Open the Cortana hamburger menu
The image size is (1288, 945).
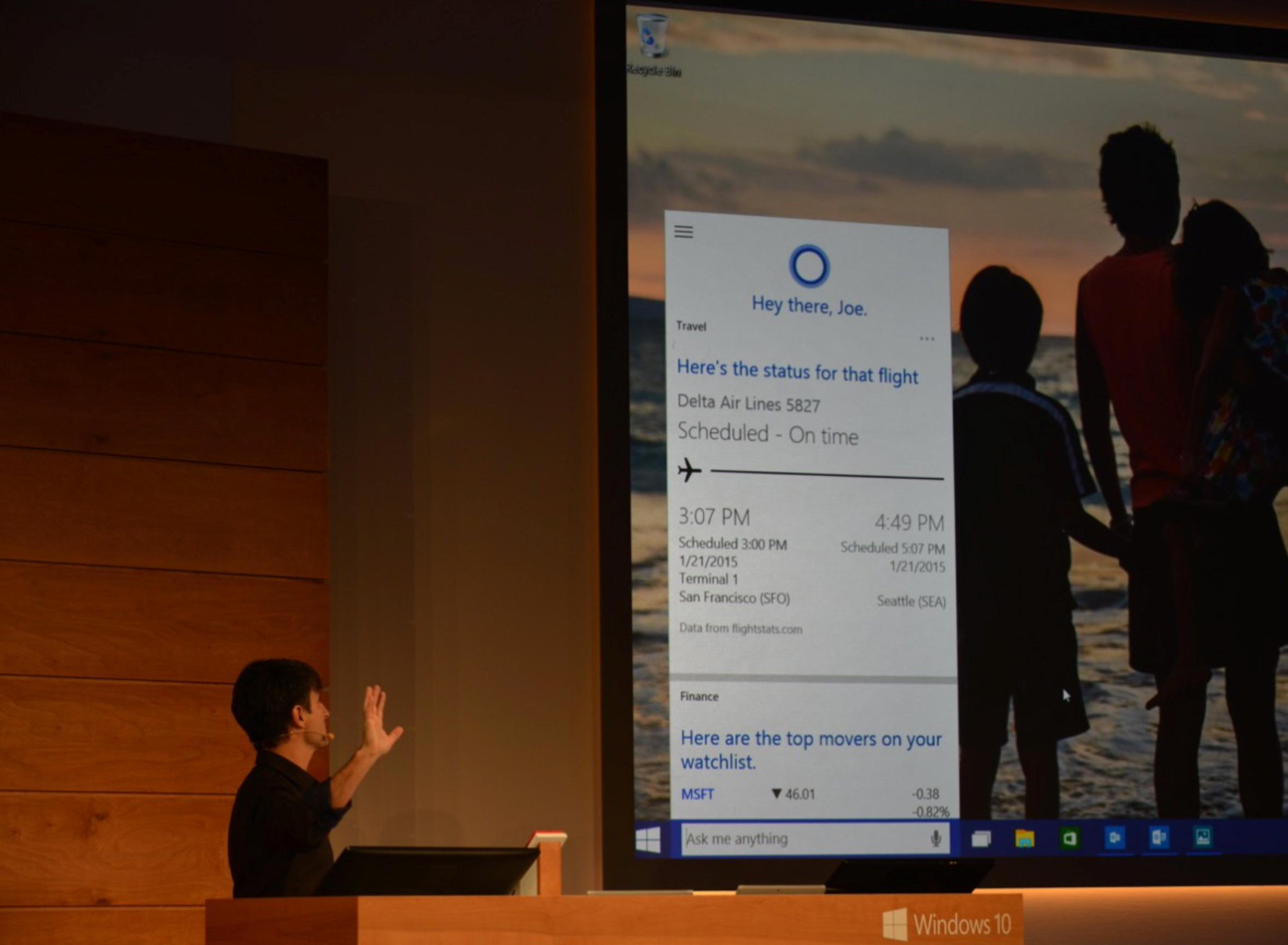pyautogui.click(x=684, y=232)
